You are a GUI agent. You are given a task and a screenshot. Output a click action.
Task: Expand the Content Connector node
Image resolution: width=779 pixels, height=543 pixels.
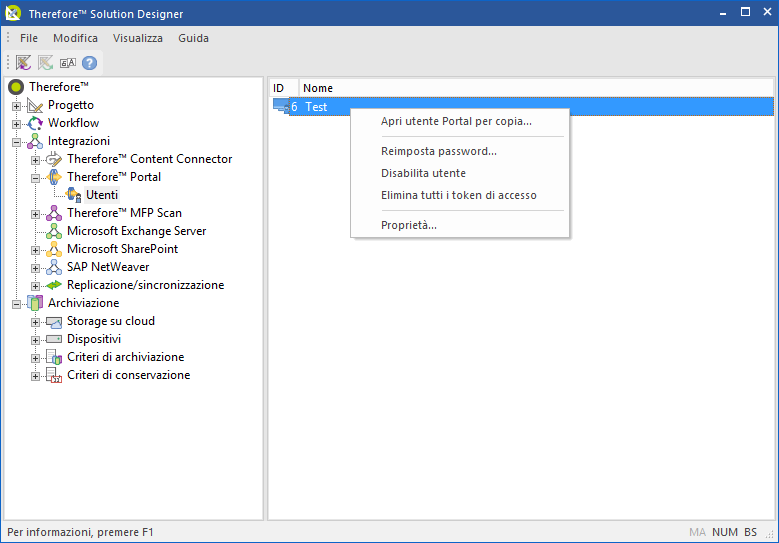(x=35, y=160)
